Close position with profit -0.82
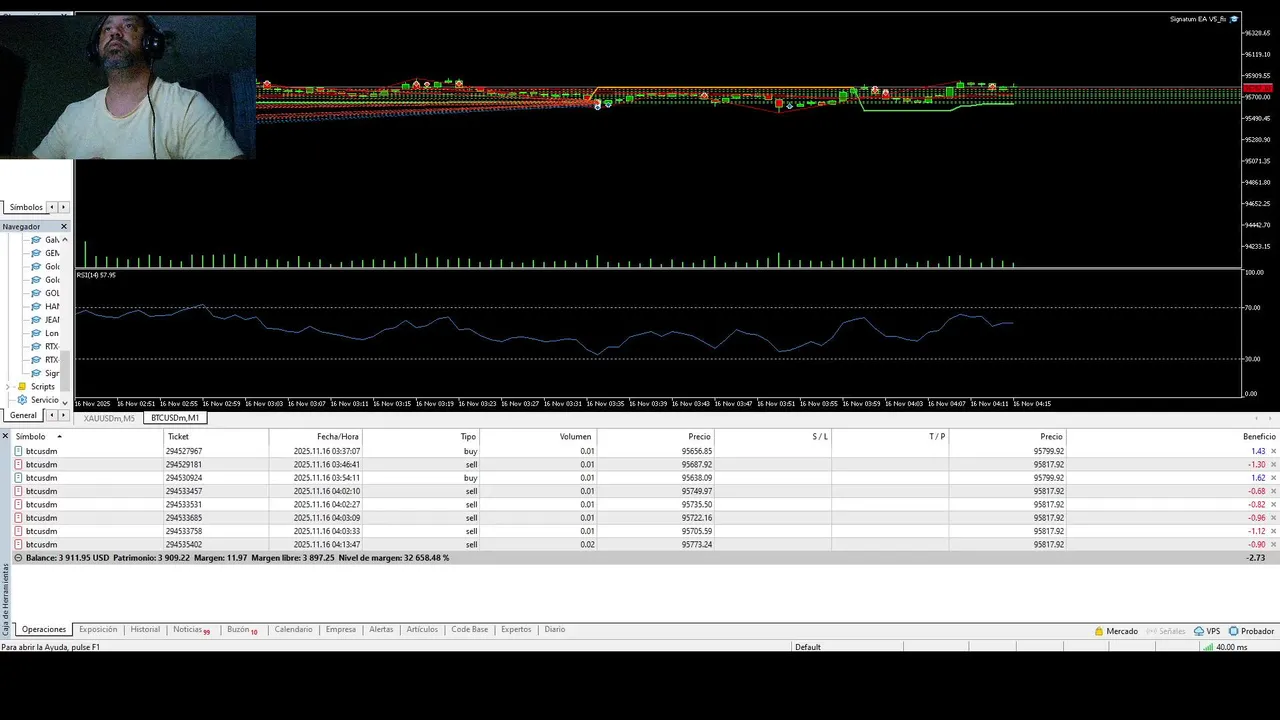1280x720 pixels. click(1273, 505)
